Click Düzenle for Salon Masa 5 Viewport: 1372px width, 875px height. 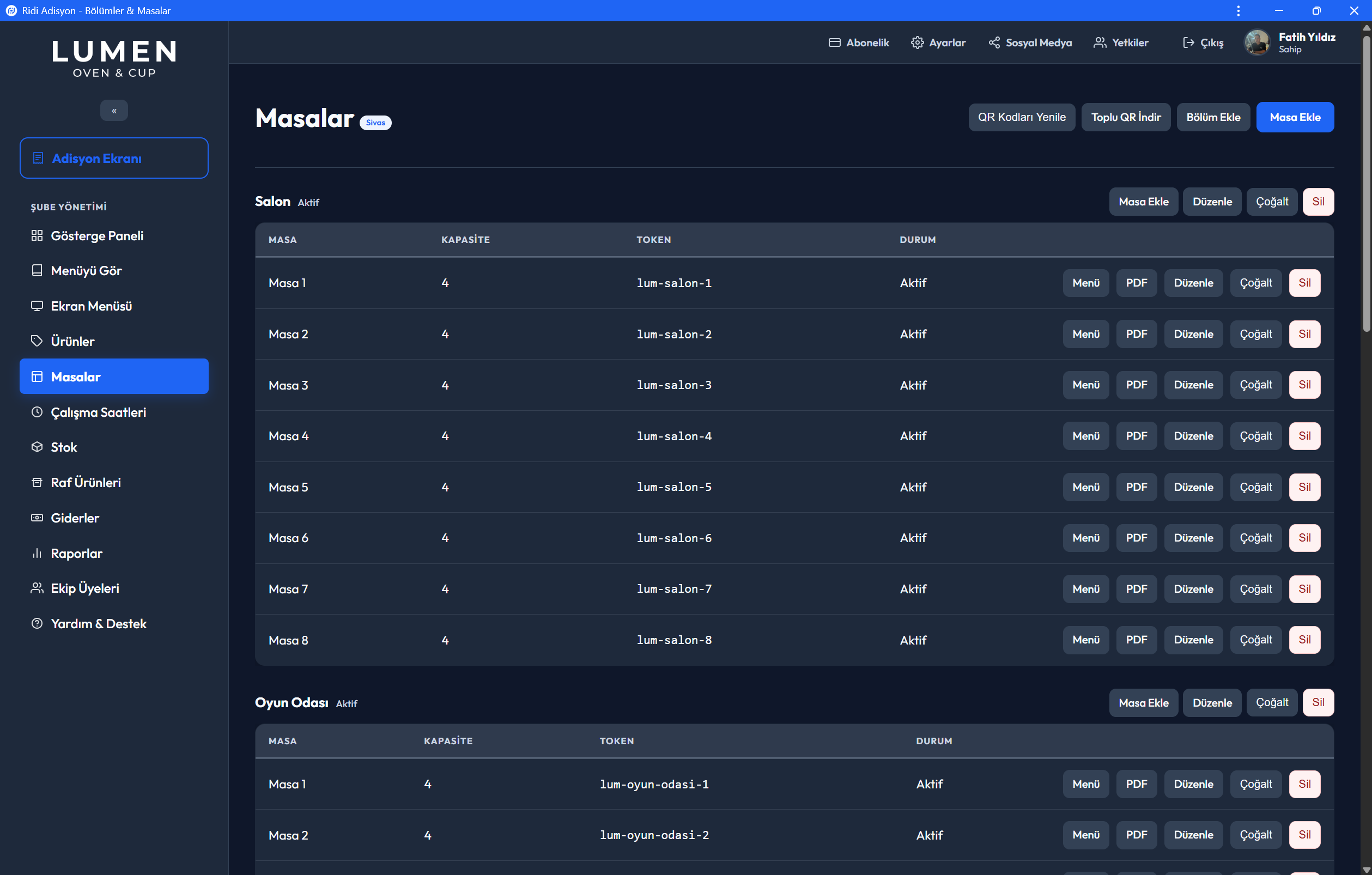pyautogui.click(x=1193, y=487)
